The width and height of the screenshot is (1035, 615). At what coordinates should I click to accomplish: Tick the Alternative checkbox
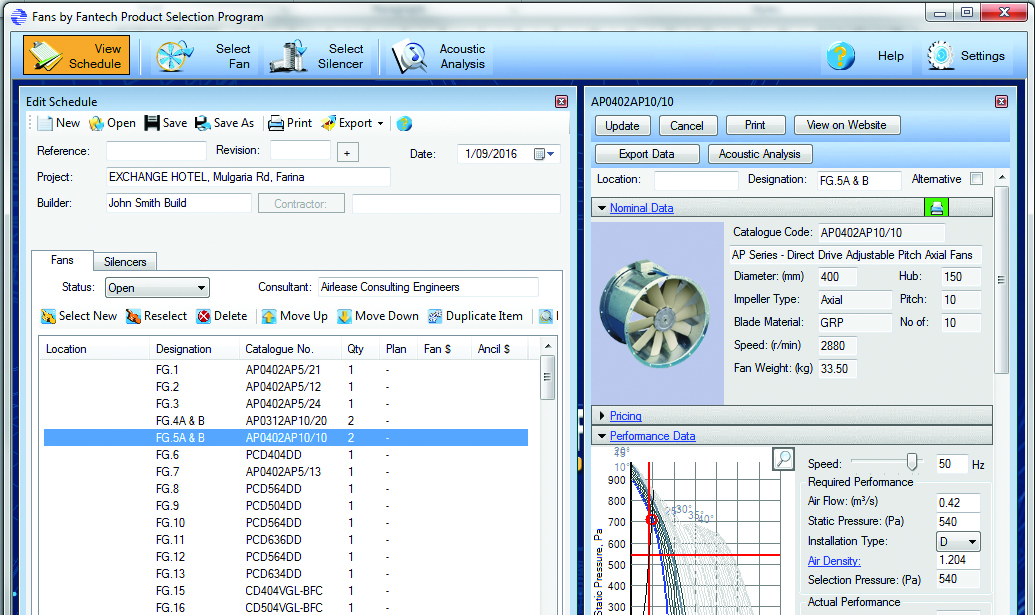(977, 179)
